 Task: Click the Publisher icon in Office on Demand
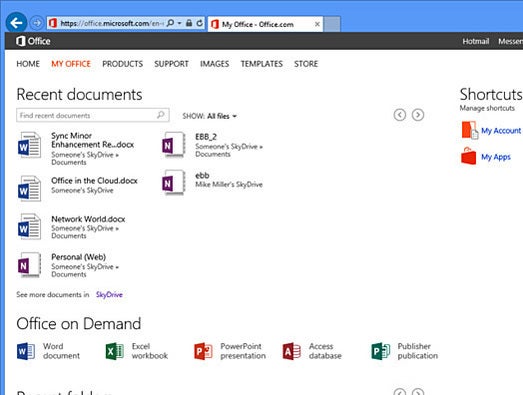(x=381, y=351)
